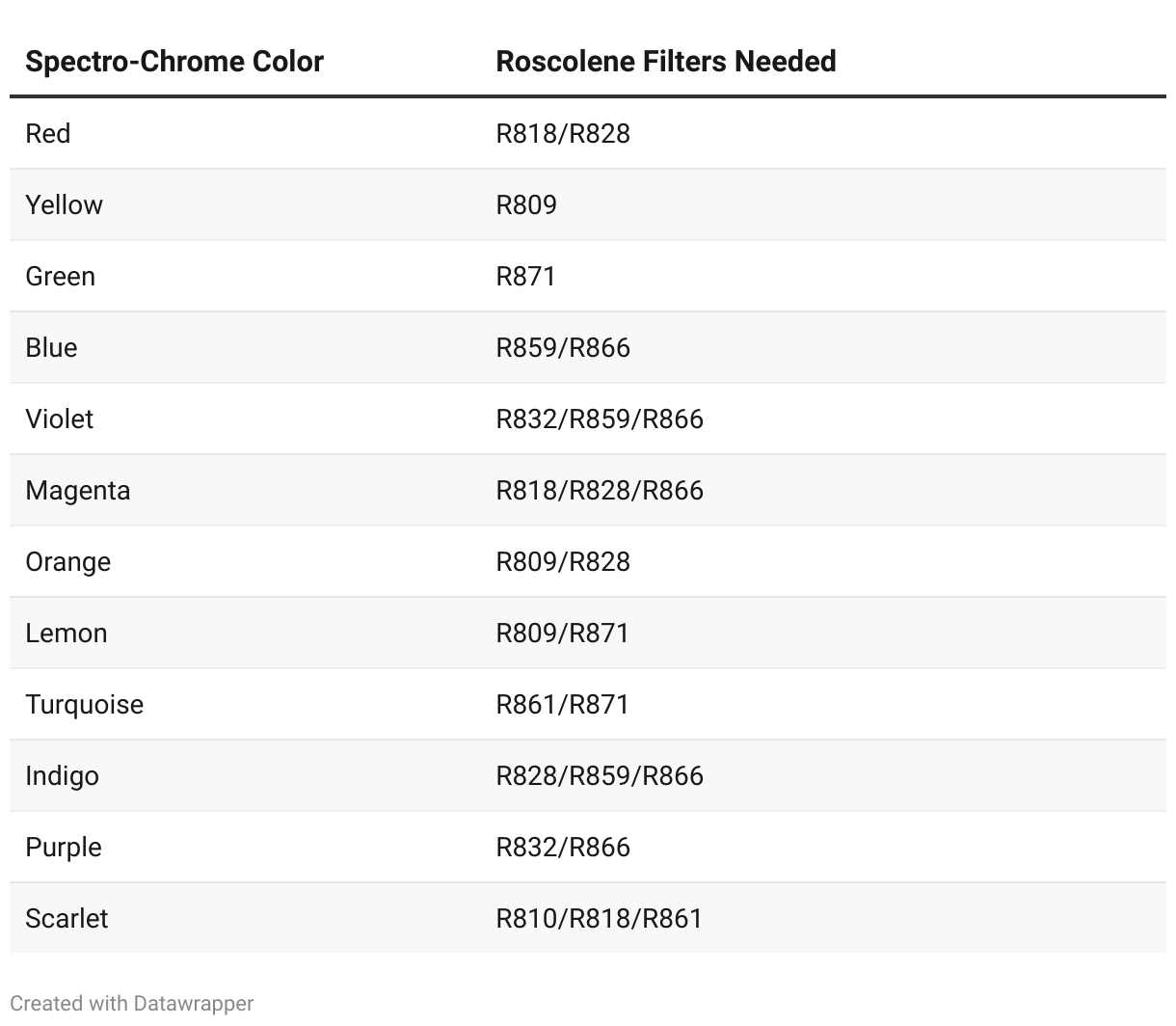The image size is (1176, 1026).
Task: Click the Purple row label
Action: [64, 847]
